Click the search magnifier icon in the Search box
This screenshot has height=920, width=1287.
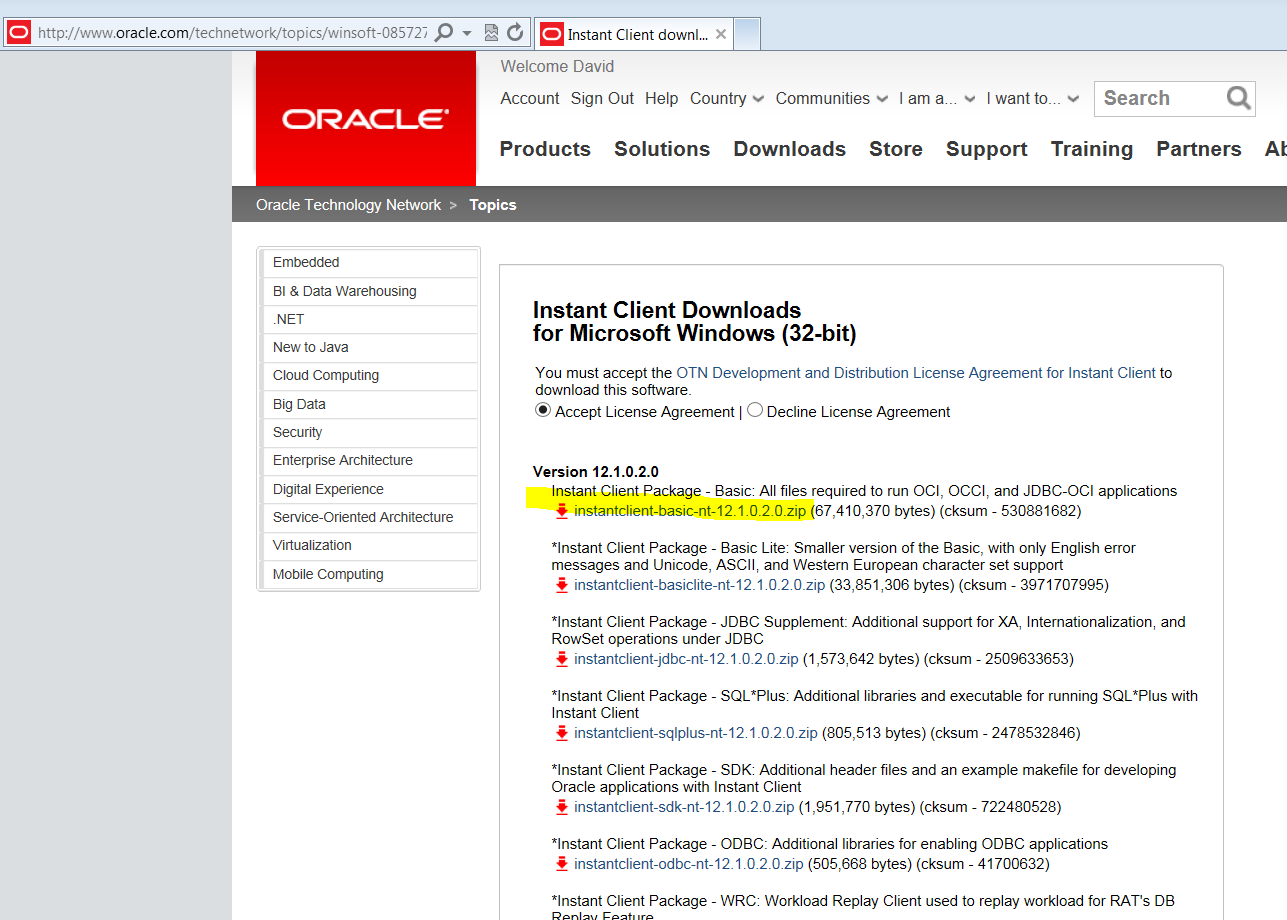pos(1238,98)
